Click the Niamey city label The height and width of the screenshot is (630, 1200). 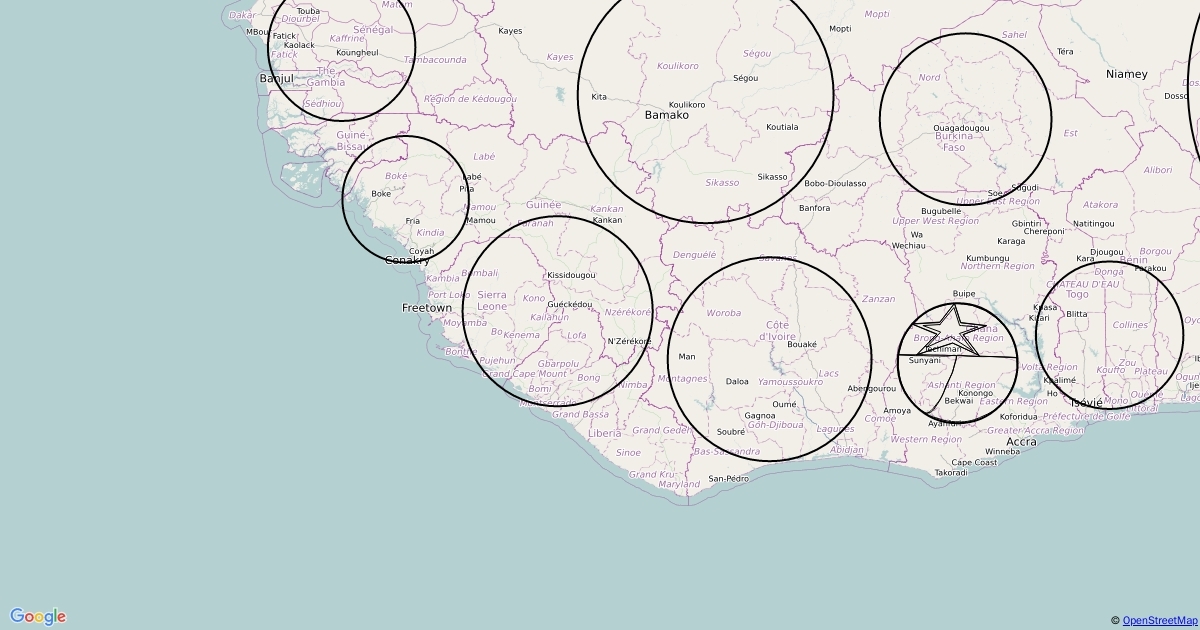[x=1126, y=74]
